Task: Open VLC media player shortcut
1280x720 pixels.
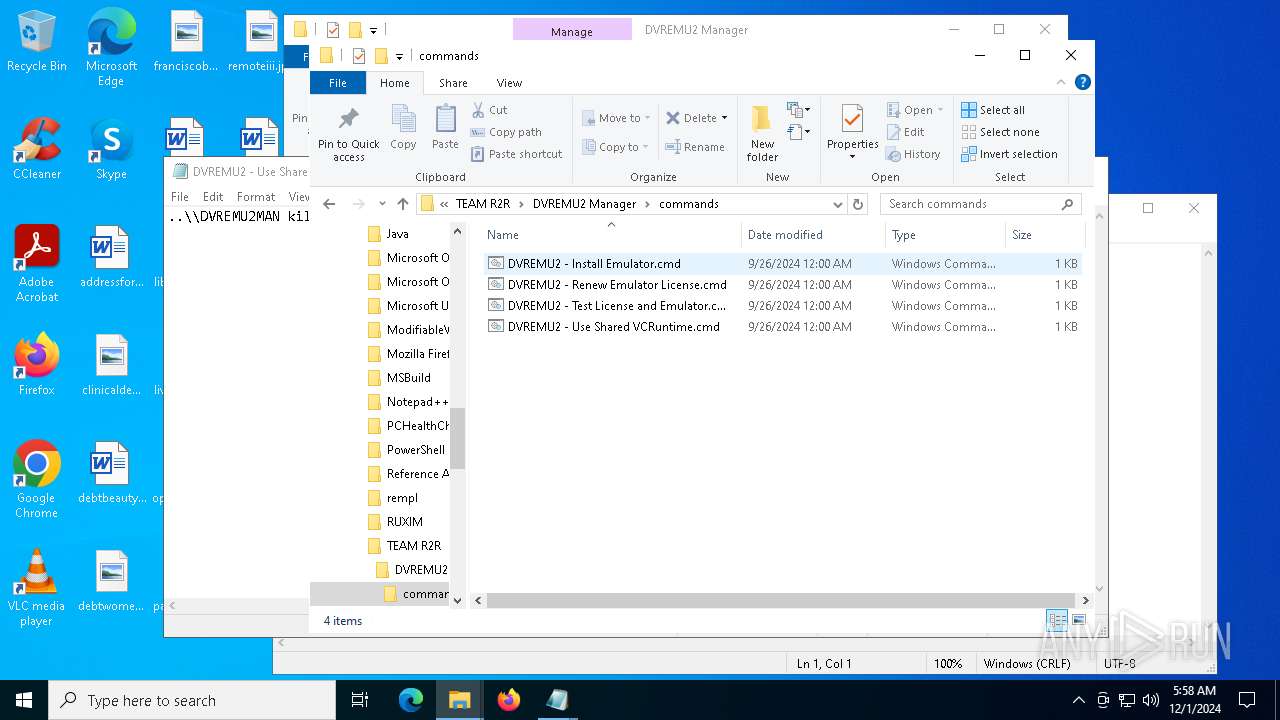Action: coord(37,588)
